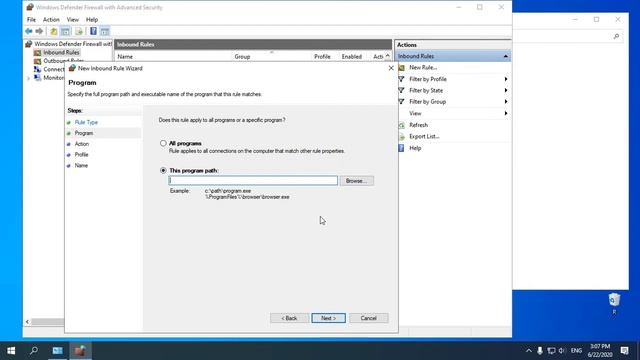Cancel the New Inbound Rule Wizard
Screen dimensions: 640x360
369,318
